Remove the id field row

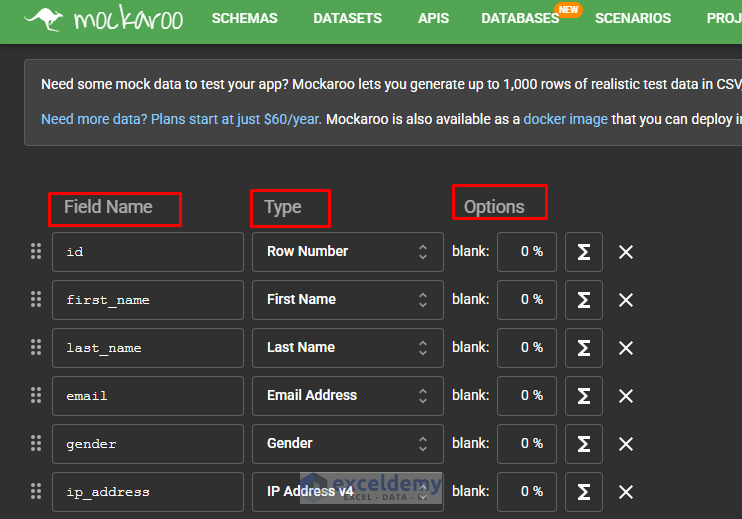pos(626,252)
